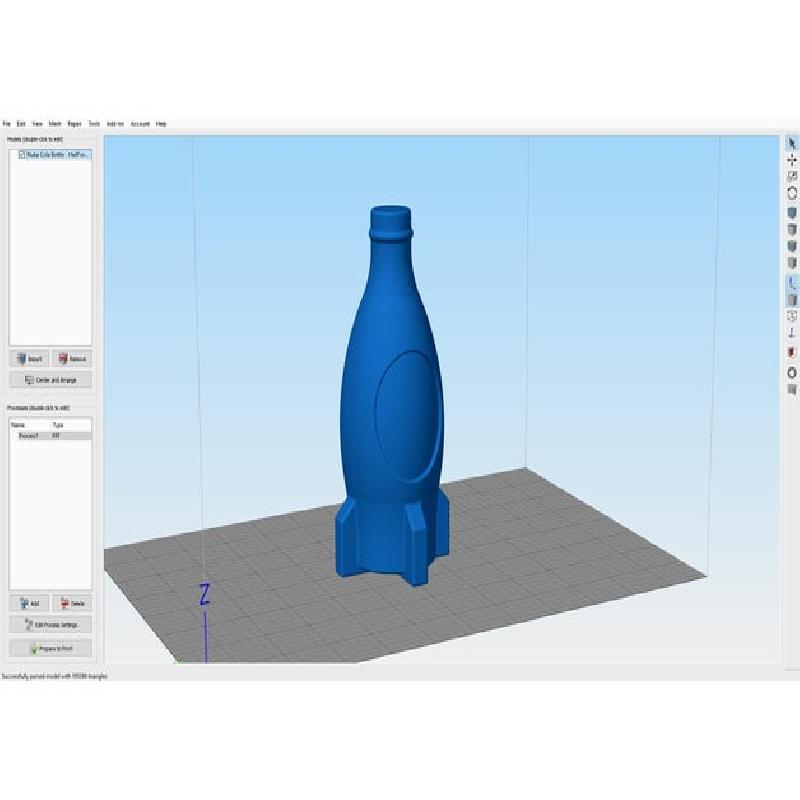This screenshot has height=800, width=800.
Task: Open the Help menu
Action: tap(161, 124)
